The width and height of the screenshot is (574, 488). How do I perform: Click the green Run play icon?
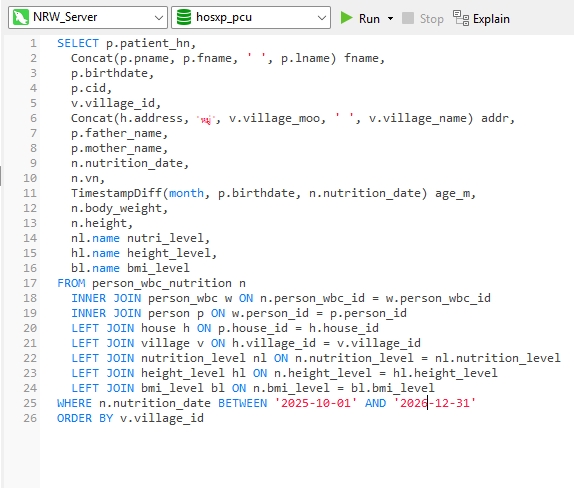(x=346, y=18)
